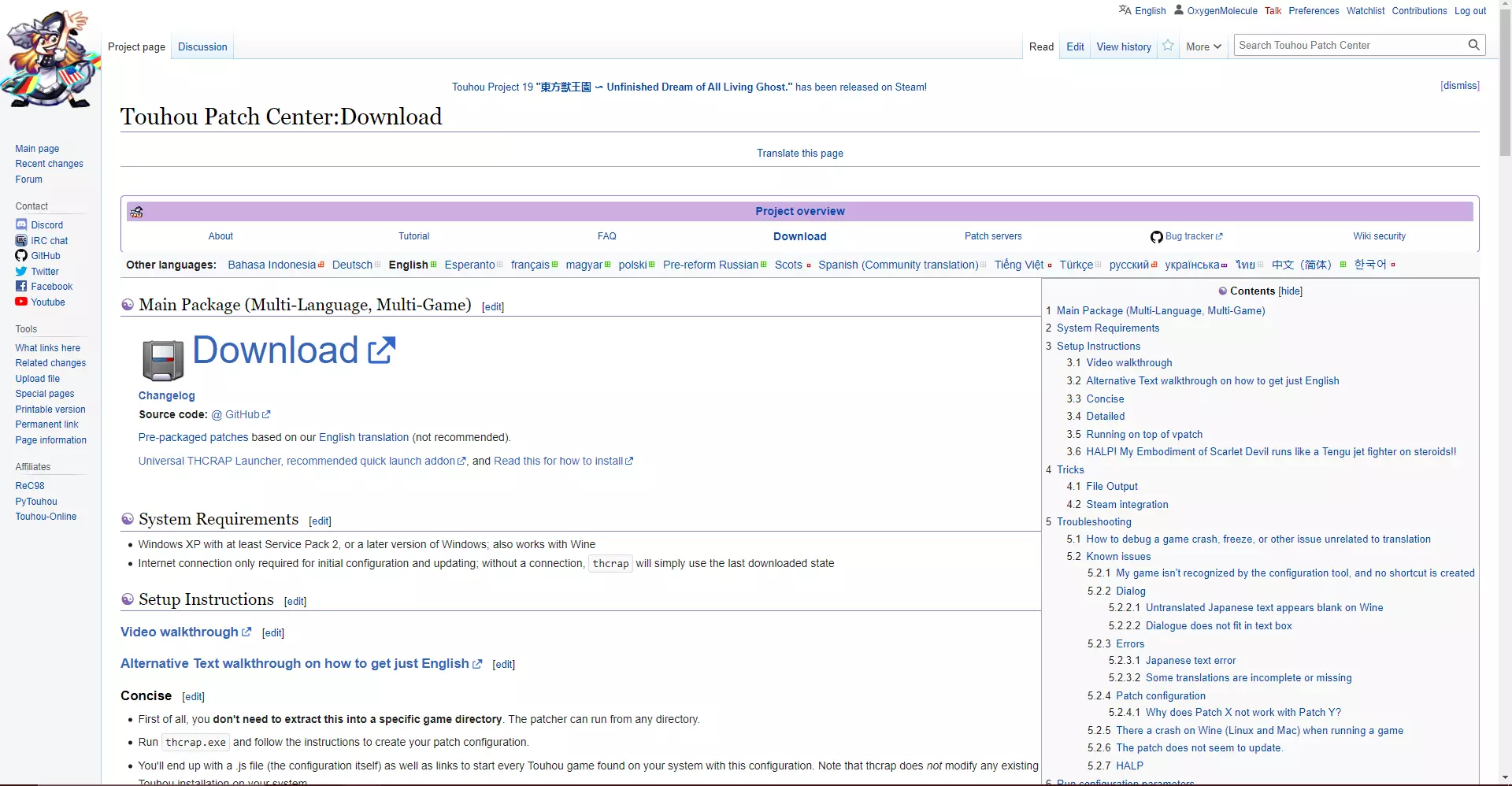The height and width of the screenshot is (786, 1512).
Task: Open the OxygenMolecule user page
Action: [x=1222, y=11]
